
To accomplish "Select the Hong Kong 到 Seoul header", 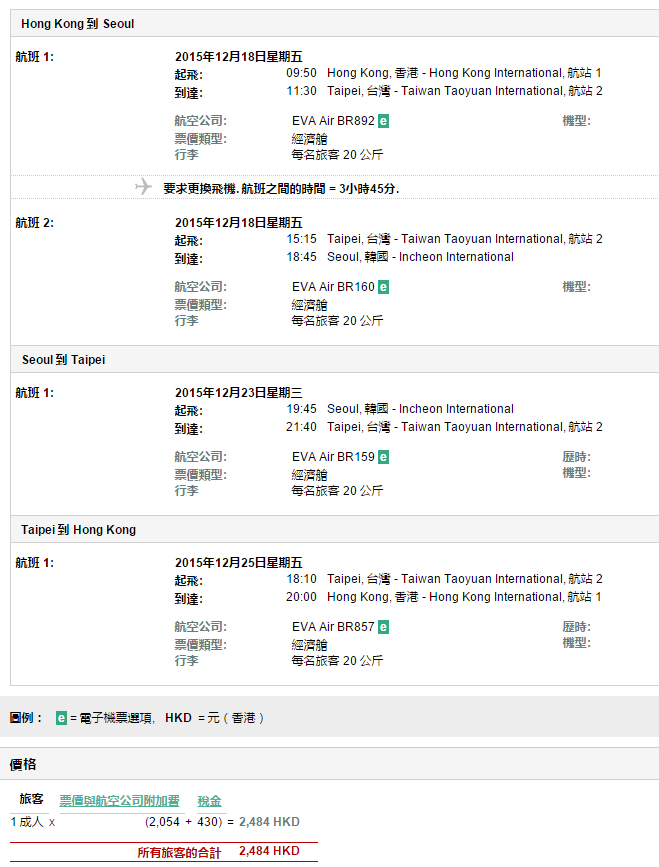I will click(77, 23).
